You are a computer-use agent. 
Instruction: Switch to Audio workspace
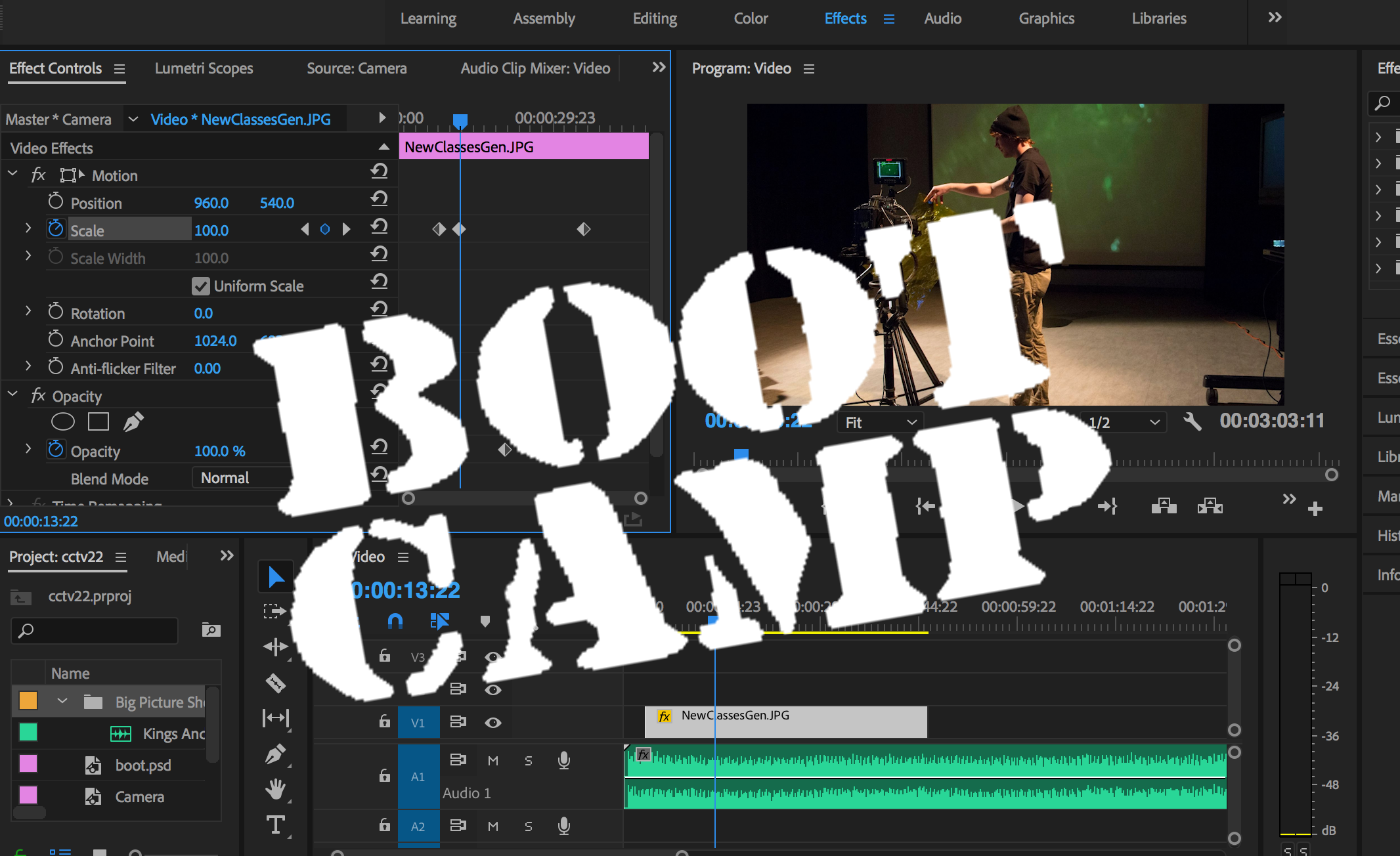coord(942,18)
